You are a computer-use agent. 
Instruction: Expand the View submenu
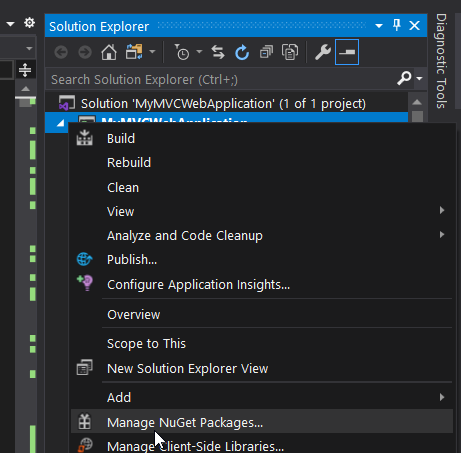(x=262, y=211)
